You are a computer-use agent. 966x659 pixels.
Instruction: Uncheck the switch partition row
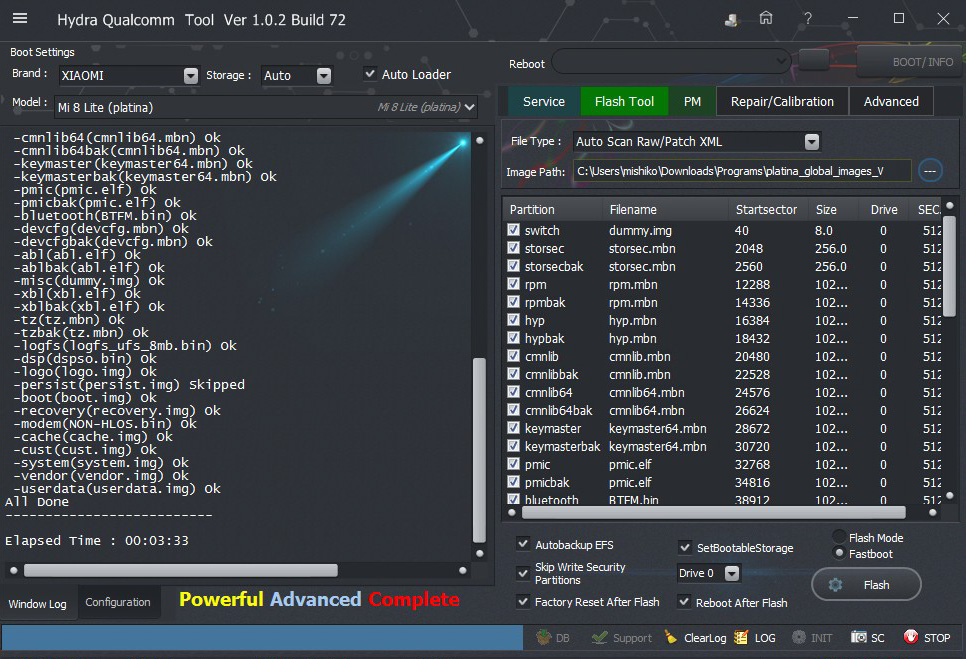513,230
